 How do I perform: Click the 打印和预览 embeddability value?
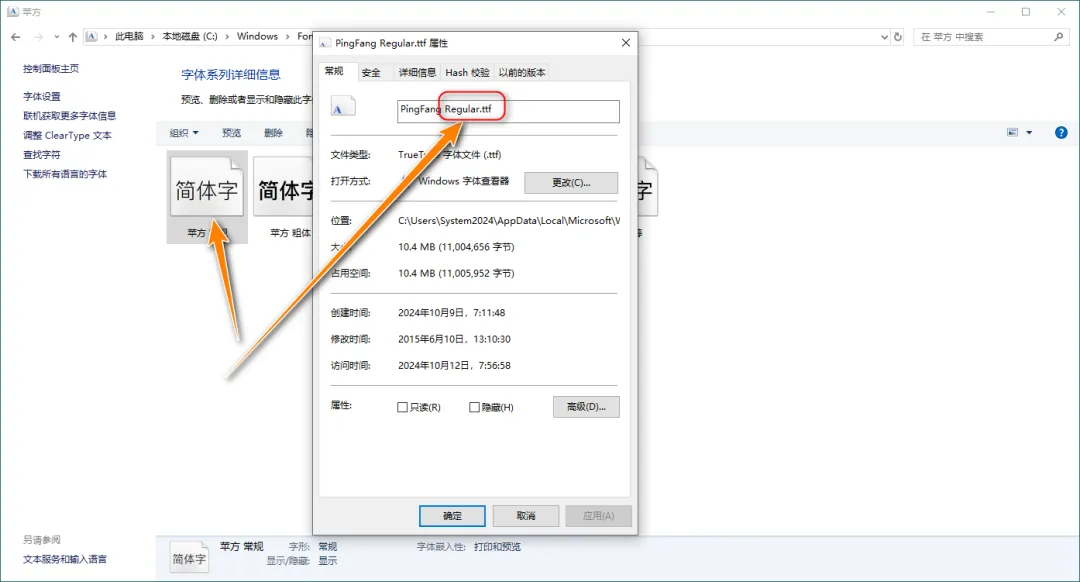[x=497, y=547]
